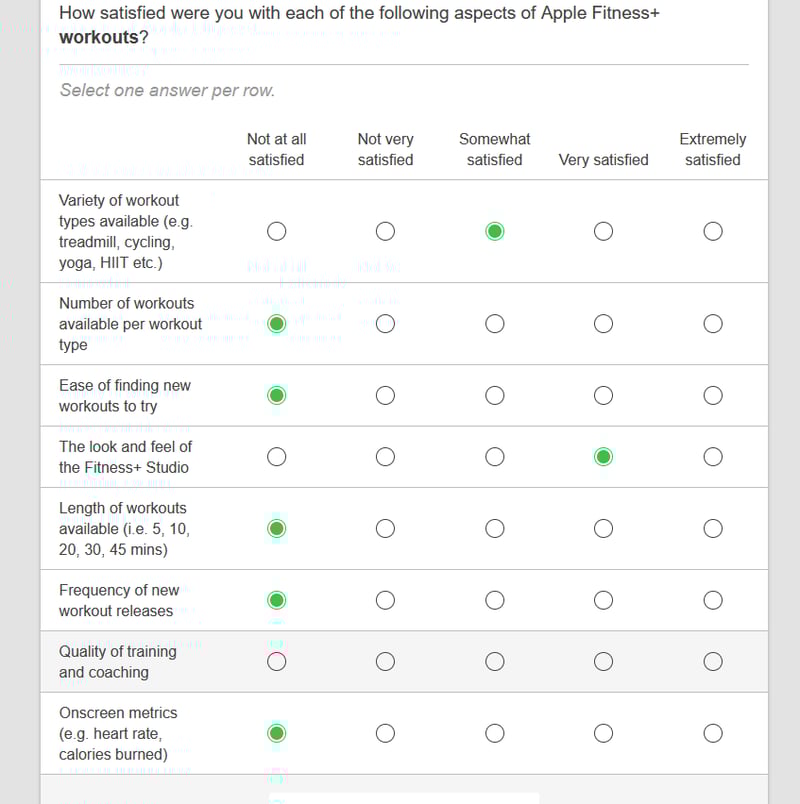The image size is (800, 804).
Task: Choose Somewhat satisfied for Frequency of new releases
Action: point(495,600)
